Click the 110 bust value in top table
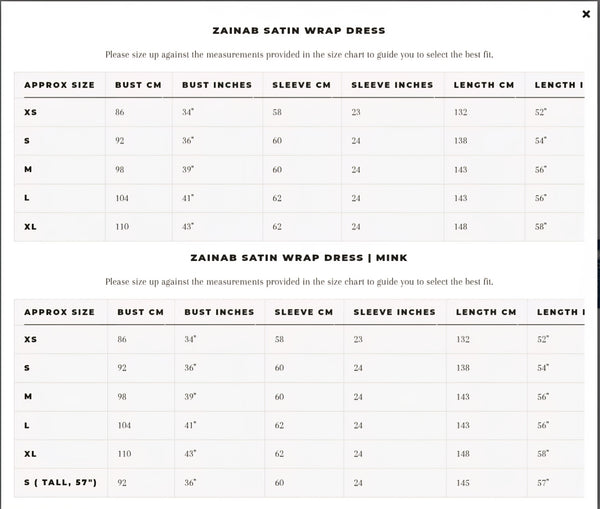 pos(122,227)
